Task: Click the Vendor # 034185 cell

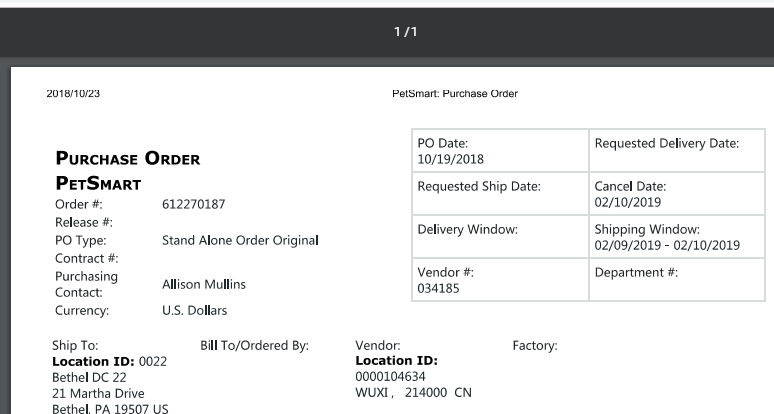Action: pos(499,280)
